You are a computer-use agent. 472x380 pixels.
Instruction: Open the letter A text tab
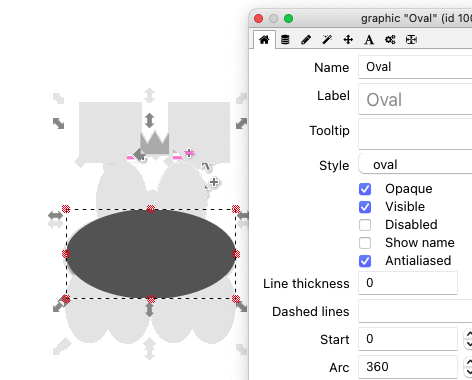(369, 40)
